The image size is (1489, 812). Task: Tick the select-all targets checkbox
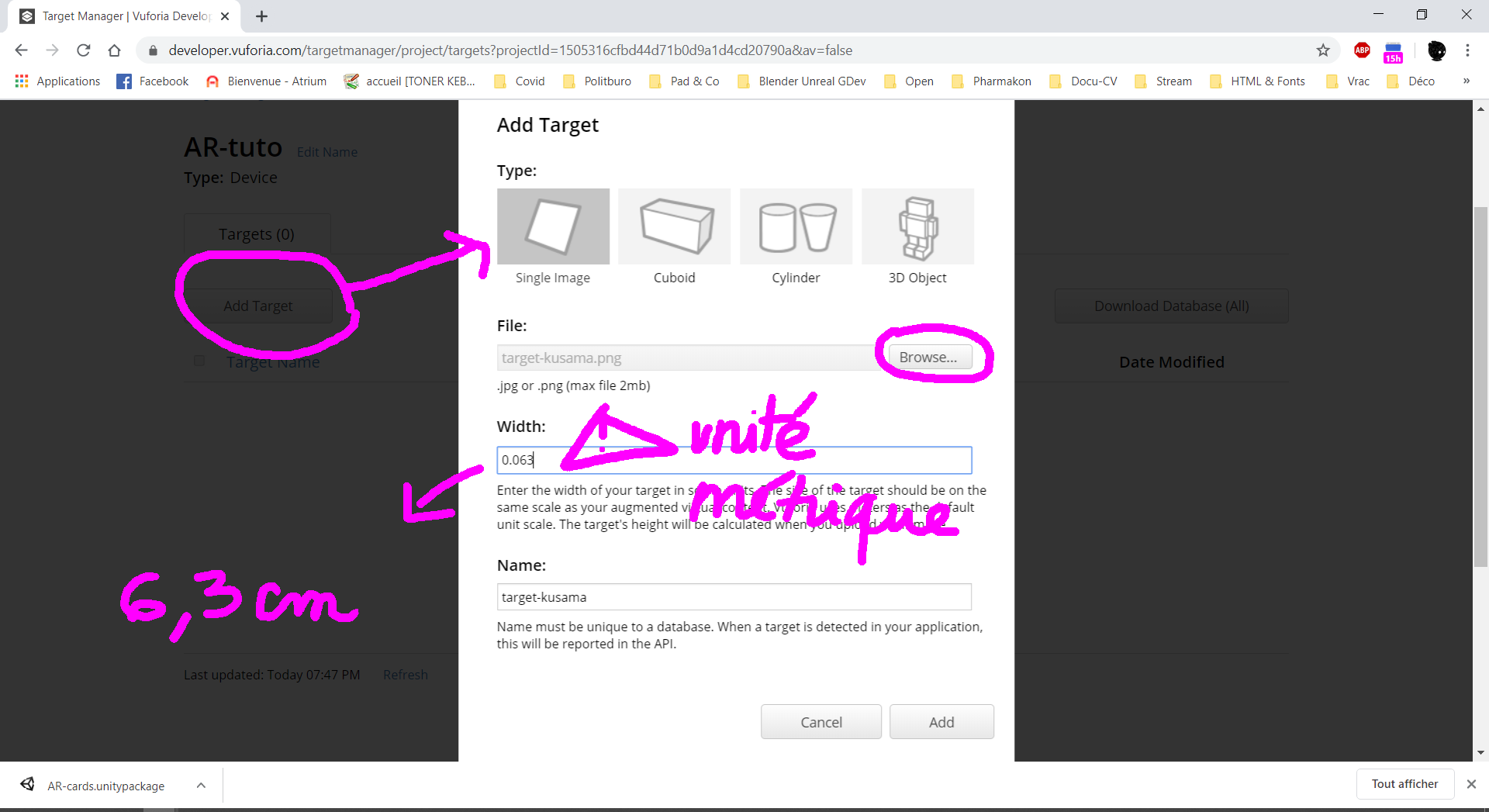pos(199,361)
